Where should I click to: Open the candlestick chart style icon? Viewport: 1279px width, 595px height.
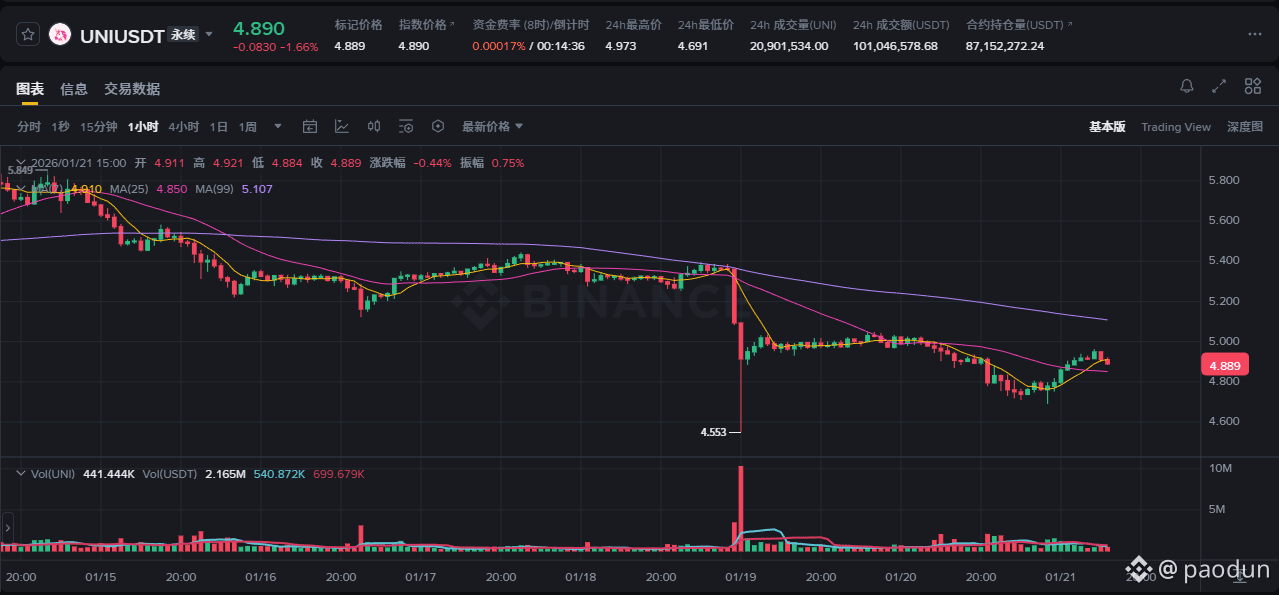tap(374, 127)
